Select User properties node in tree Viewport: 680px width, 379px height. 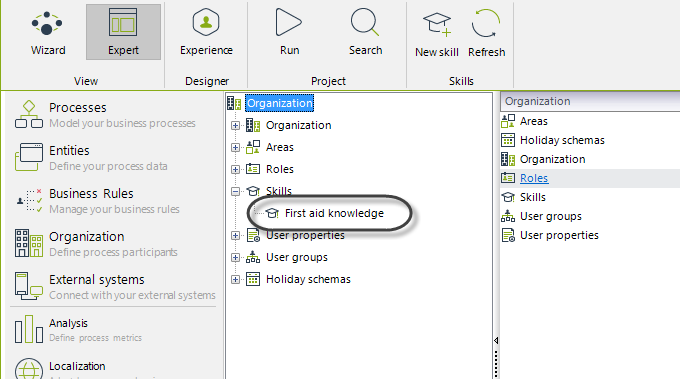coord(305,235)
